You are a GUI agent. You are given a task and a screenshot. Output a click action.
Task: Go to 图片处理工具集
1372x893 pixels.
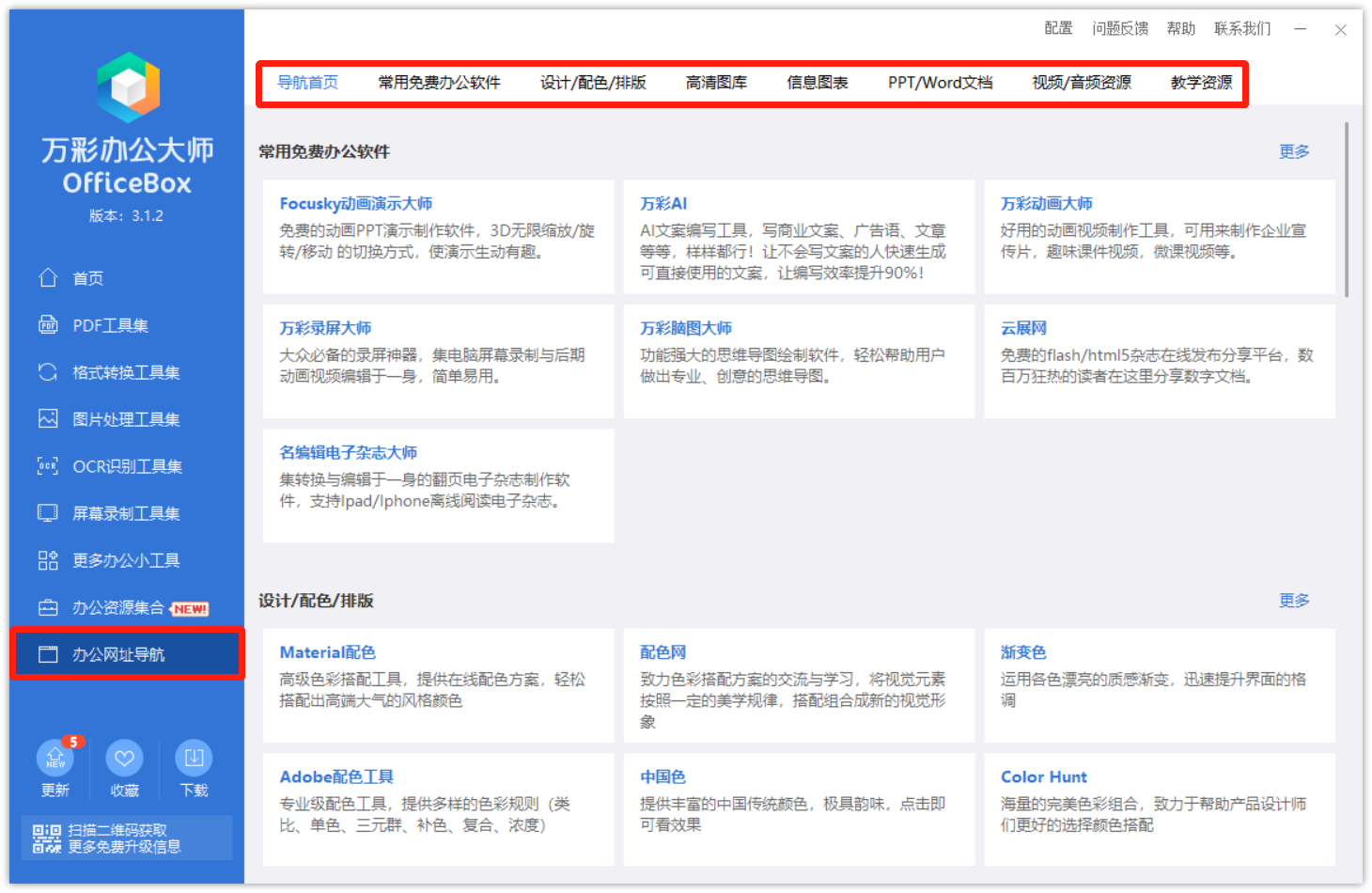point(127,418)
